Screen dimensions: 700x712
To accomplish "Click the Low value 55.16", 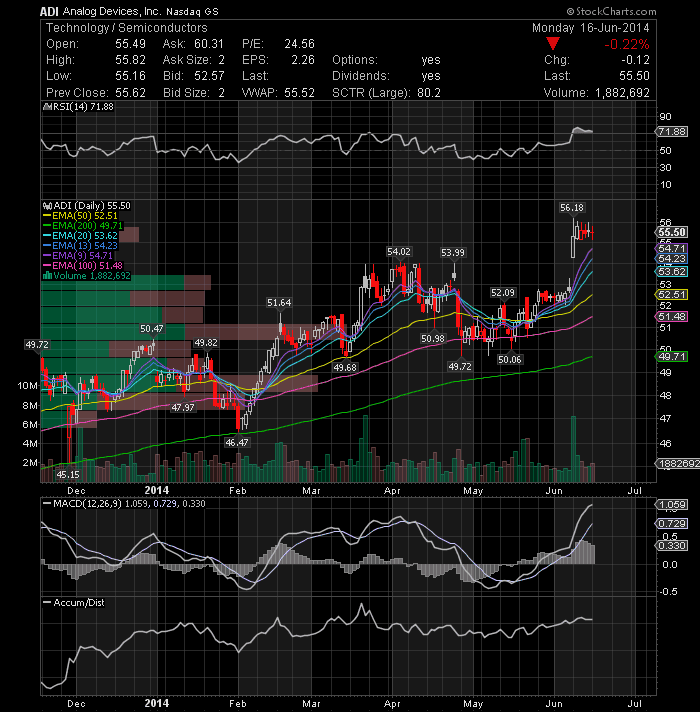I will [x=130, y=76].
